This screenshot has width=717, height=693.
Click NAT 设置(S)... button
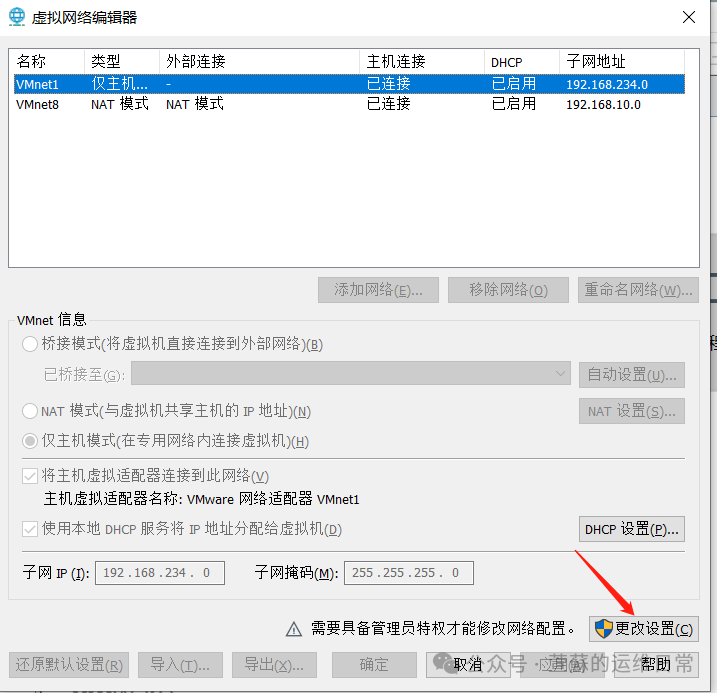631,411
